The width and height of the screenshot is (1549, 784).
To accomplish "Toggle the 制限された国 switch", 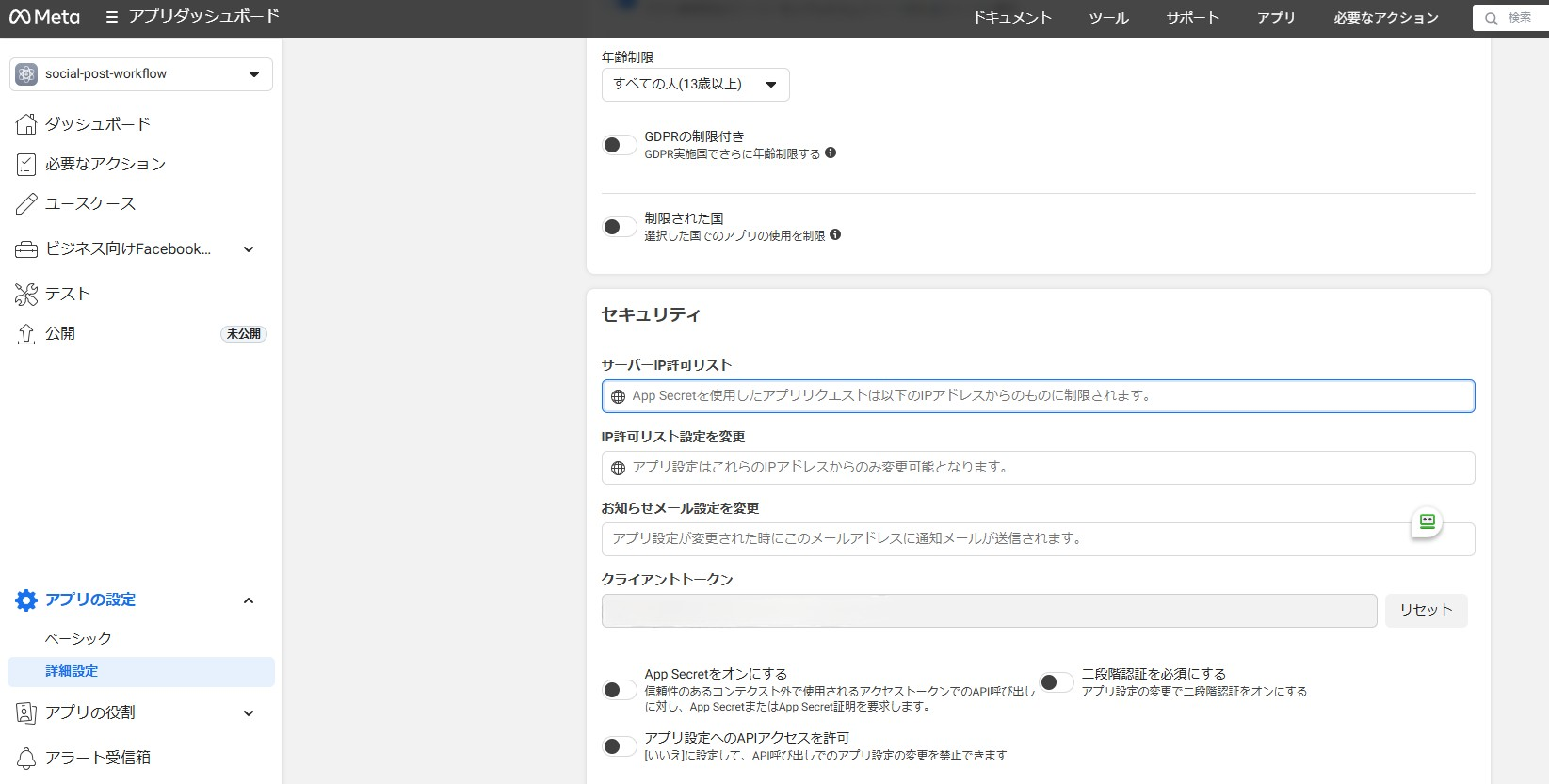I will click(x=619, y=227).
